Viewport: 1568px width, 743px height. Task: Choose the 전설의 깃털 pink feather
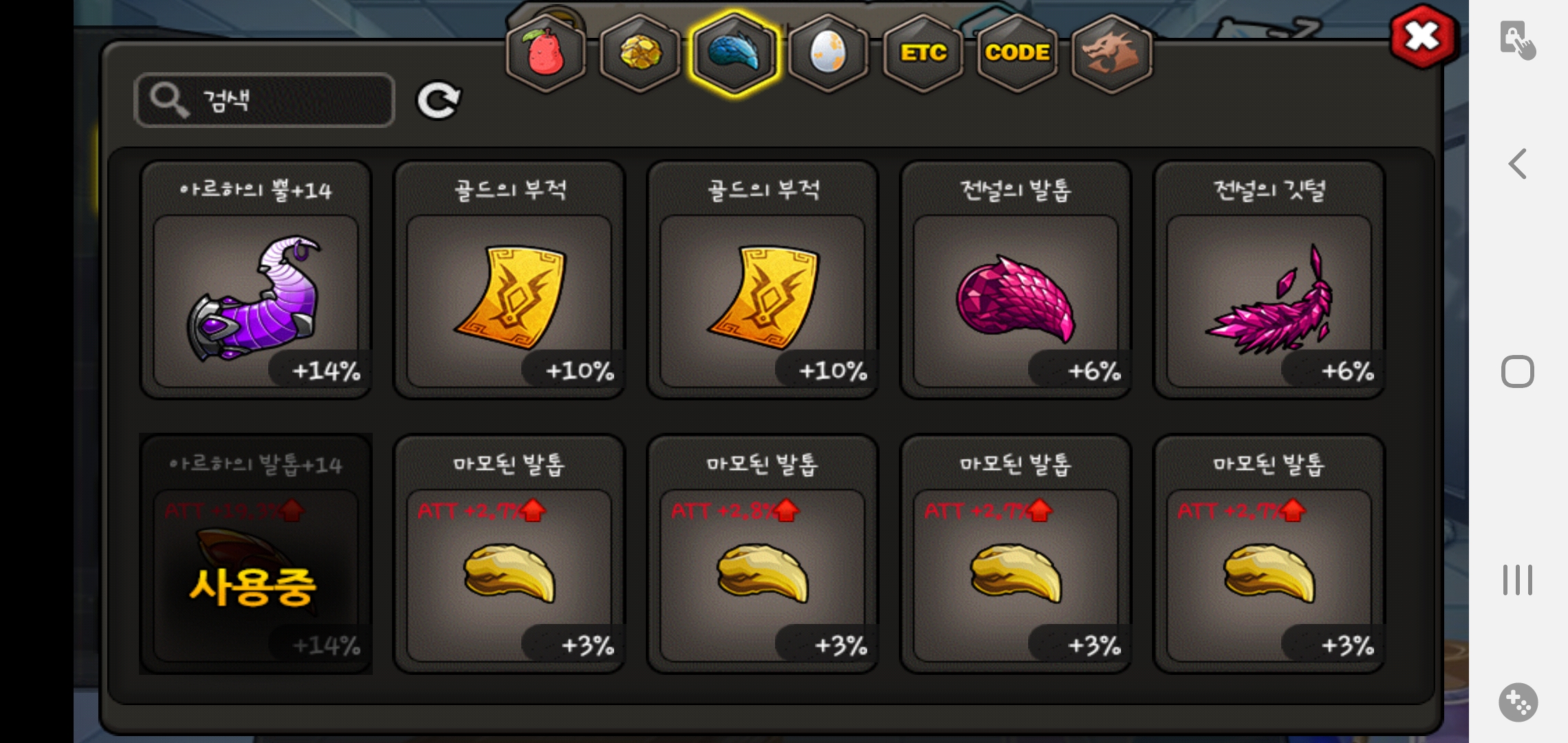1269,279
